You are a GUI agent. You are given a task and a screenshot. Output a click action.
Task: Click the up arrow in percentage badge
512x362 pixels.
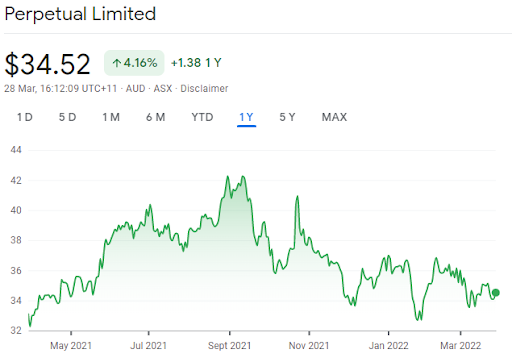(116, 63)
